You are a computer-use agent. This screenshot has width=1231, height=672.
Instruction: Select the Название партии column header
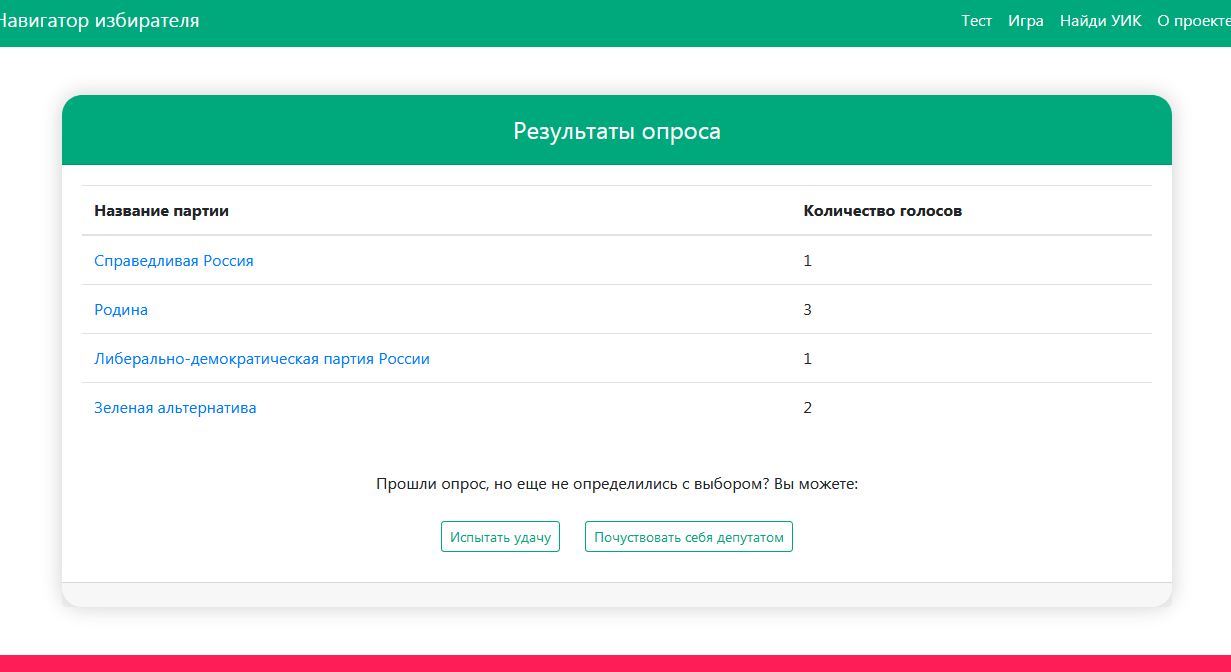[161, 211]
